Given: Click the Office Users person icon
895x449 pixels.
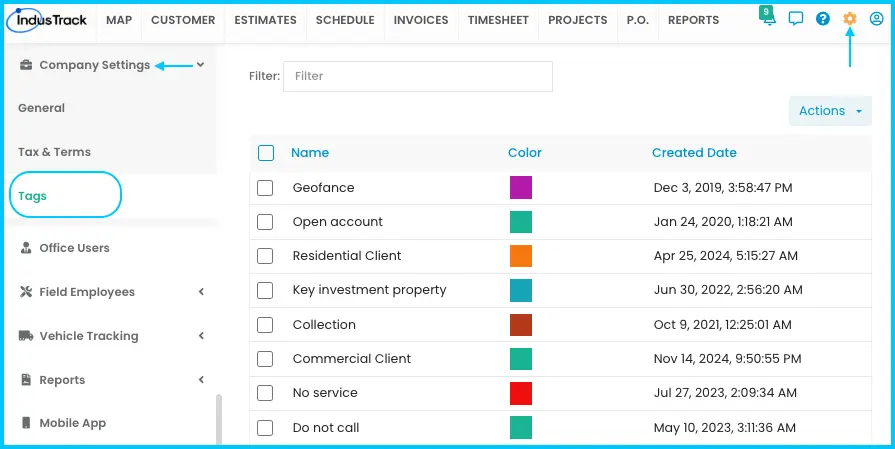Looking at the screenshot, I should [x=26, y=248].
